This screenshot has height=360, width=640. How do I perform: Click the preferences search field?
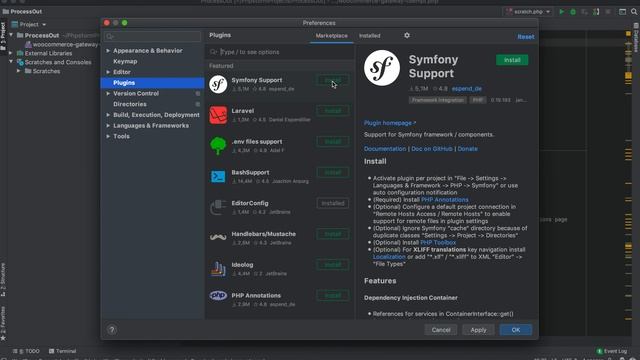click(x=152, y=37)
